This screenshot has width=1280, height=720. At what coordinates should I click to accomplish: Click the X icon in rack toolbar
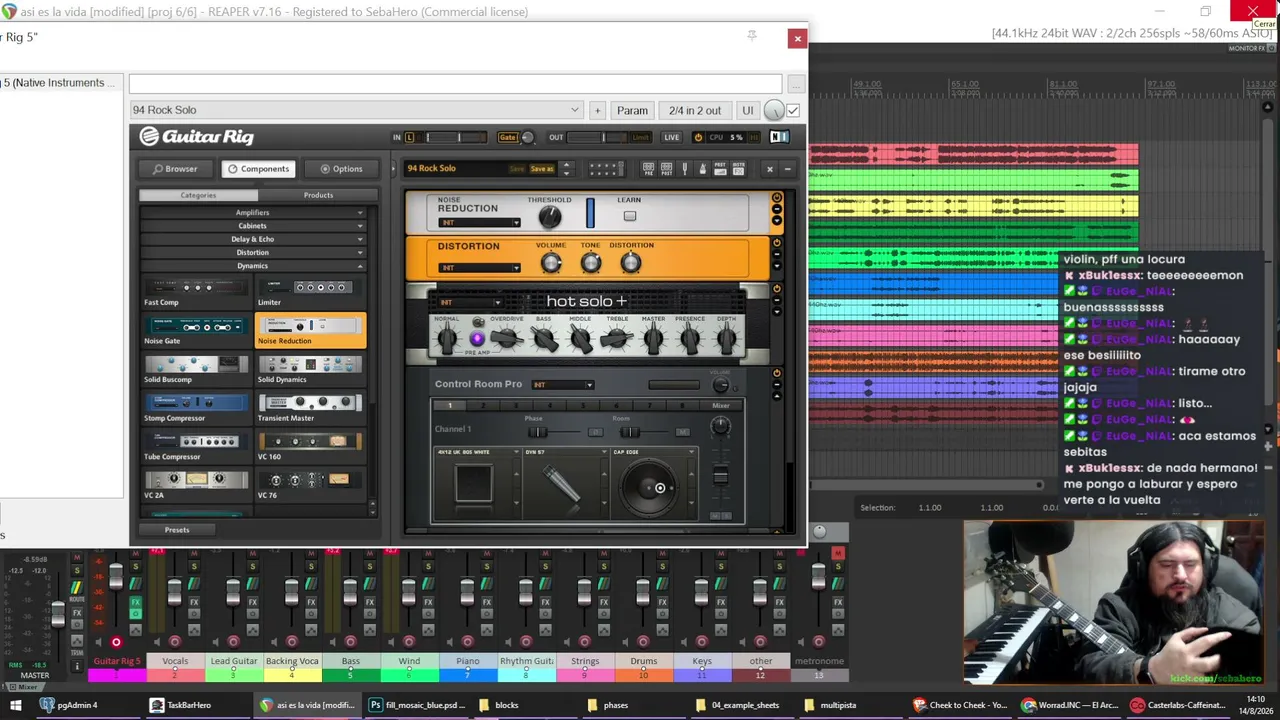pyautogui.click(x=770, y=169)
